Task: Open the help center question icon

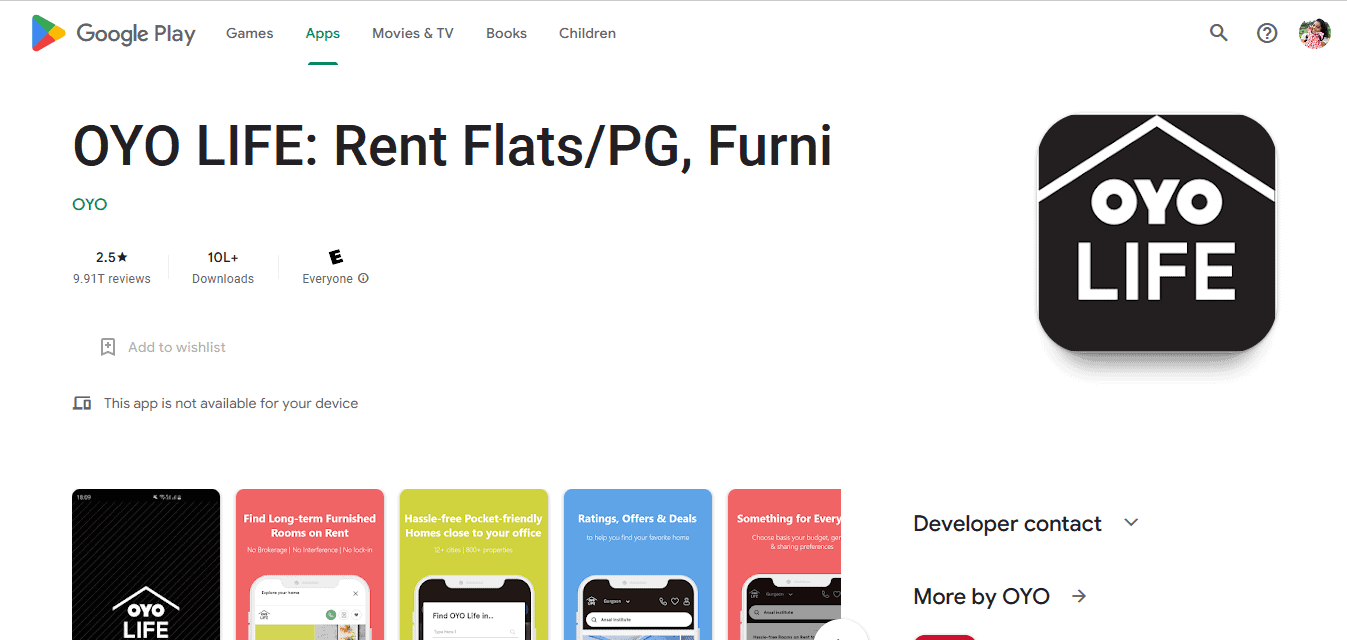Action: [x=1267, y=33]
